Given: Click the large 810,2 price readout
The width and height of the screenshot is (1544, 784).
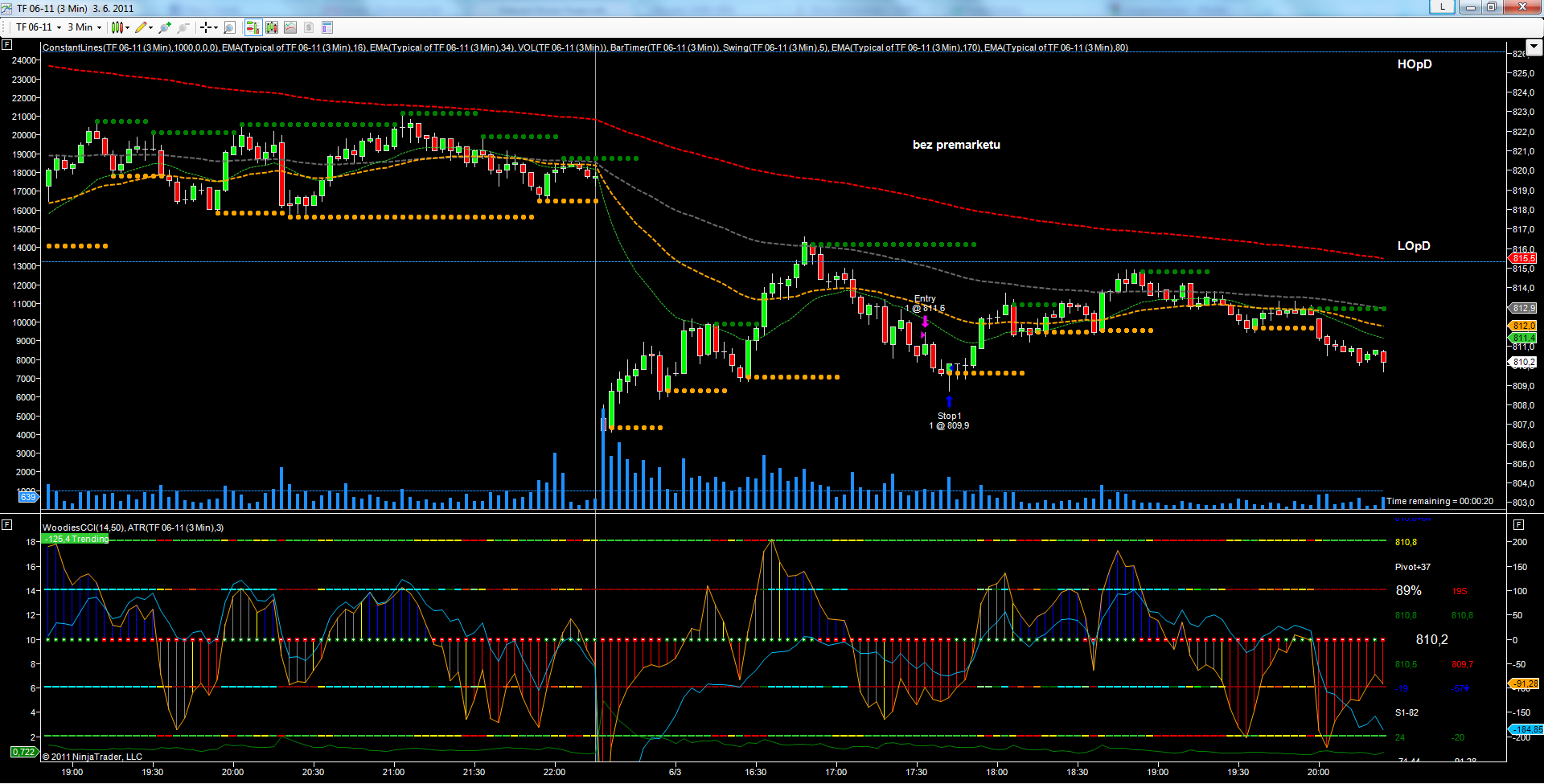Looking at the screenshot, I should click(1432, 640).
